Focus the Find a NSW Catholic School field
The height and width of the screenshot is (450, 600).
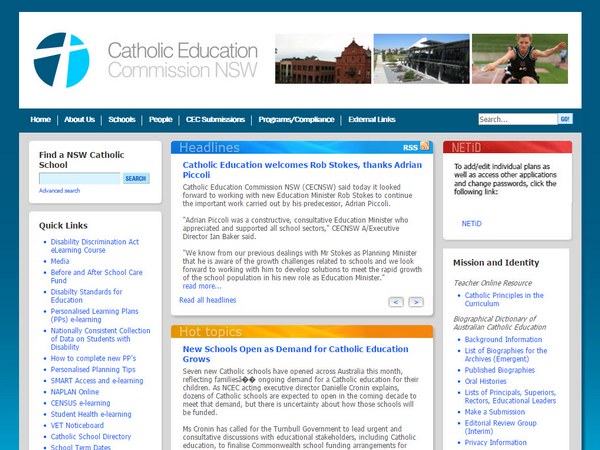[80, 178]
